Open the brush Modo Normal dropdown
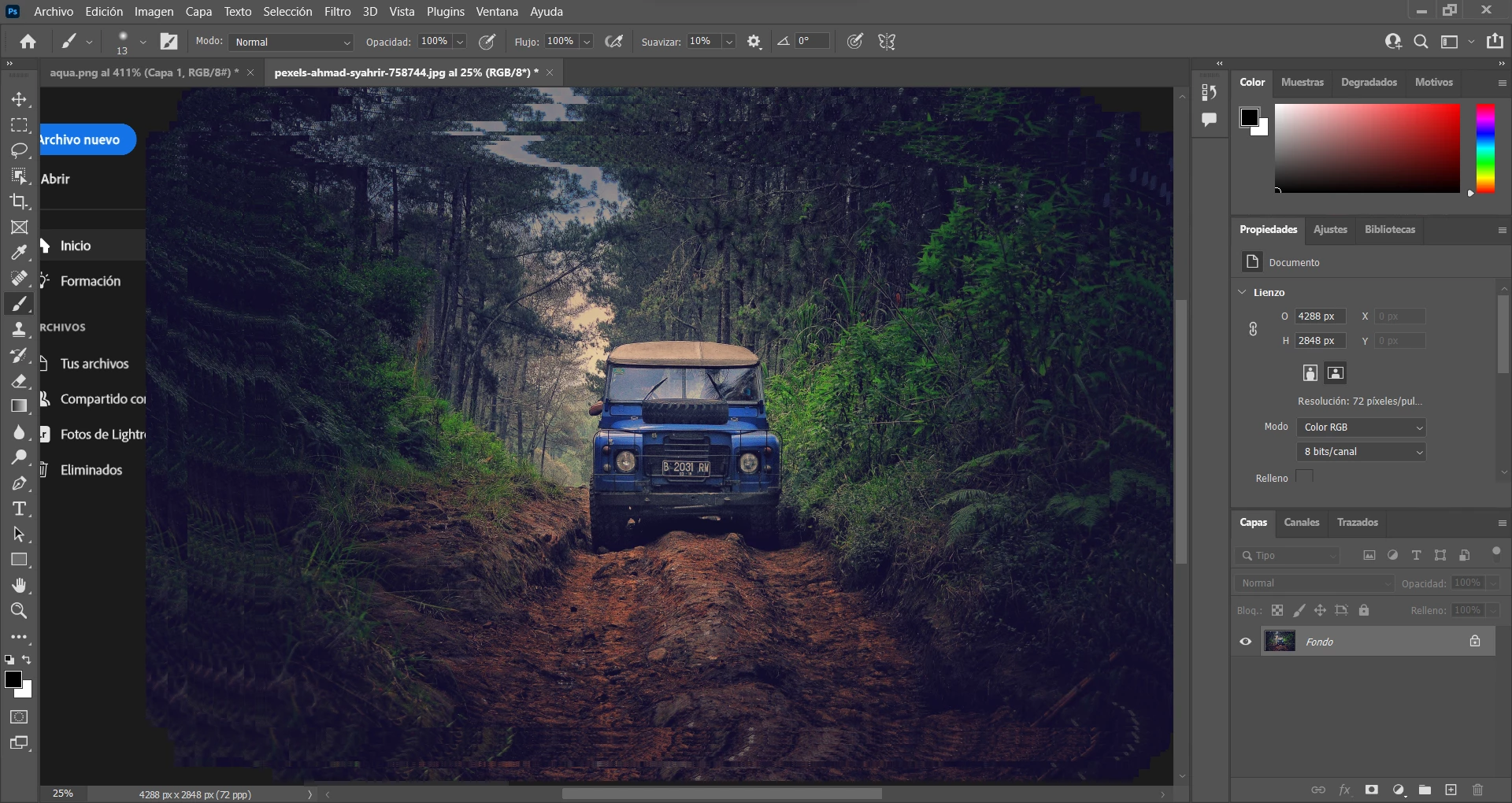The width and height of the screenshot is (1512, 803). pyautogui.click(x=292, y=42)
